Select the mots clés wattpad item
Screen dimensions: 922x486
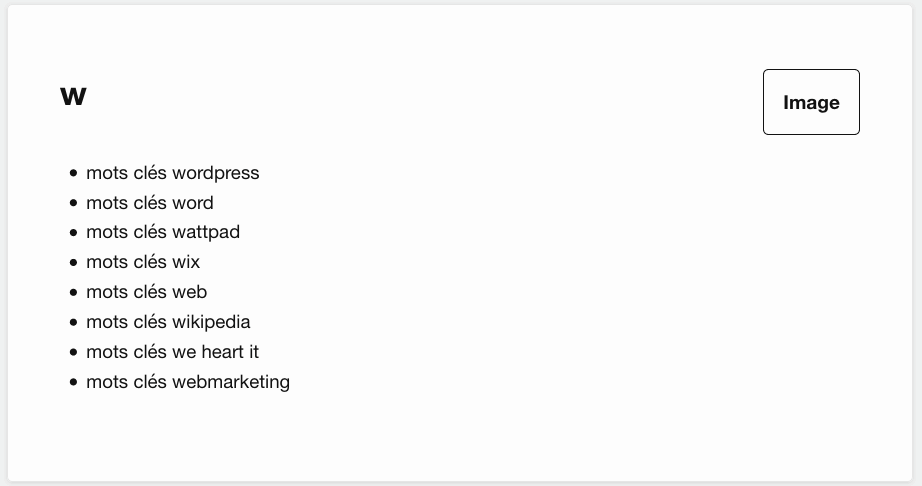pyautogui.click(x=163, y=232)
